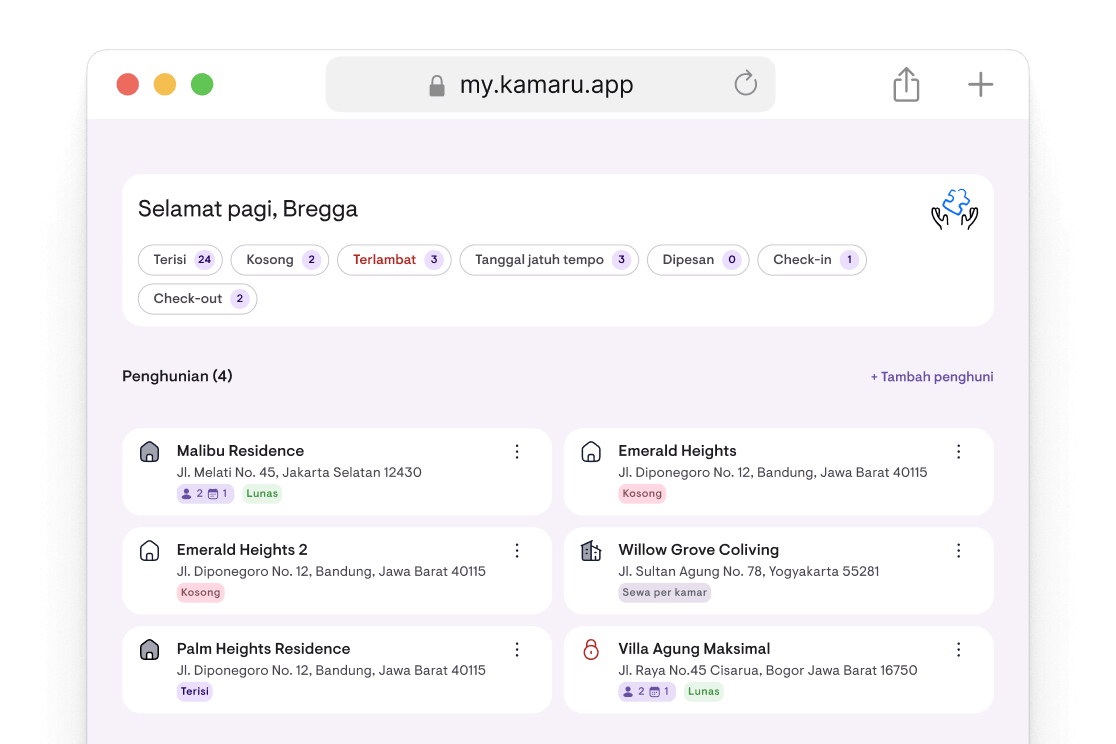Click the lock icon in address bar
The image size is (1116, 744).
pyautogui.click(x=436, y=85)
